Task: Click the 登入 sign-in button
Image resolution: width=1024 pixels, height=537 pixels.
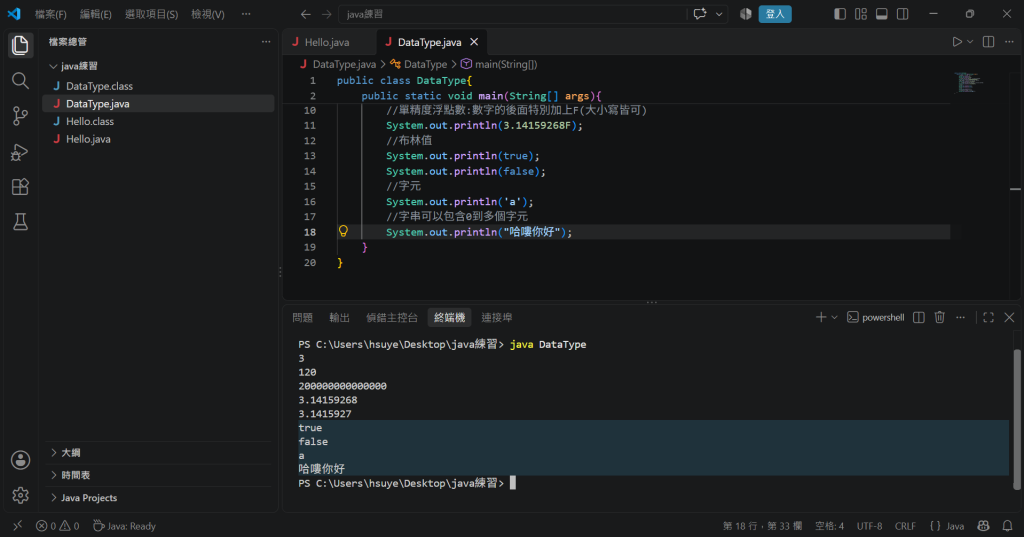Action: 775,14
